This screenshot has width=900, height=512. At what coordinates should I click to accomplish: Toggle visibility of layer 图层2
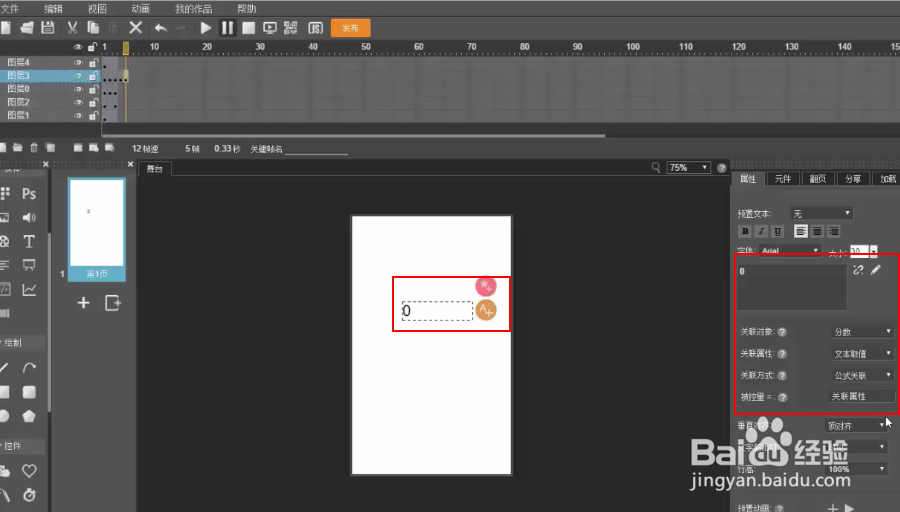(78, 102)
